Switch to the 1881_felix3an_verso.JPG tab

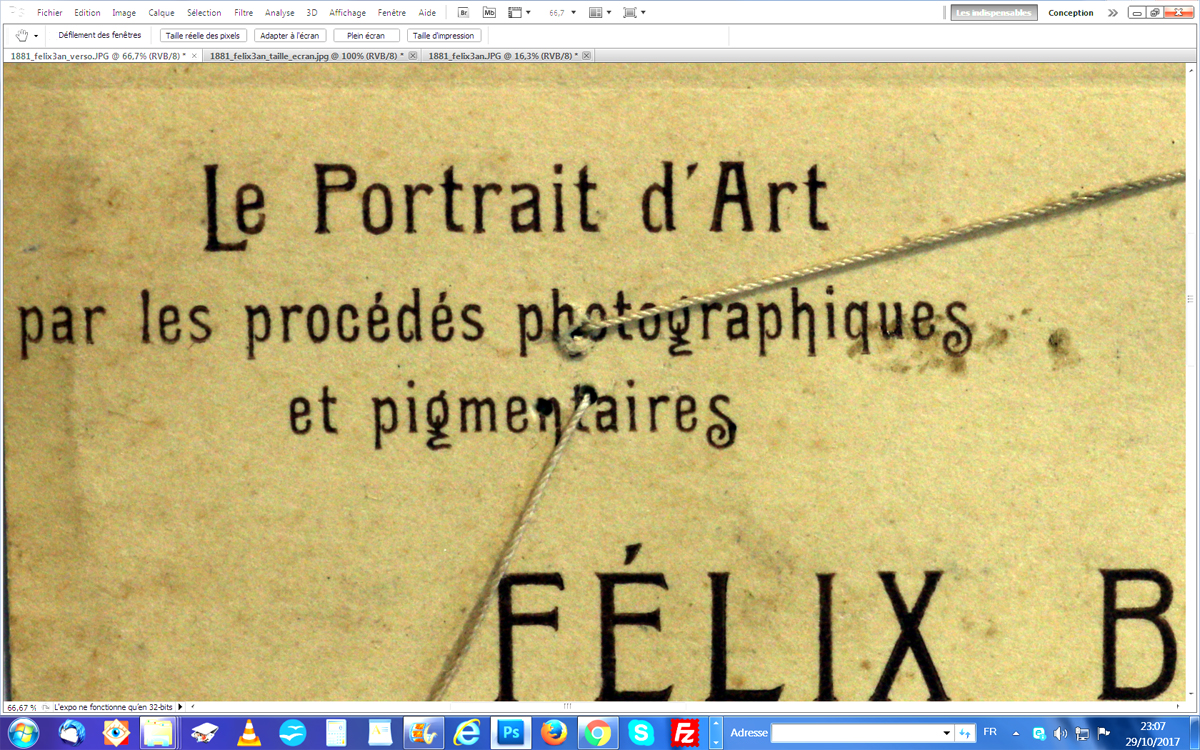click(x=97, y=56)
